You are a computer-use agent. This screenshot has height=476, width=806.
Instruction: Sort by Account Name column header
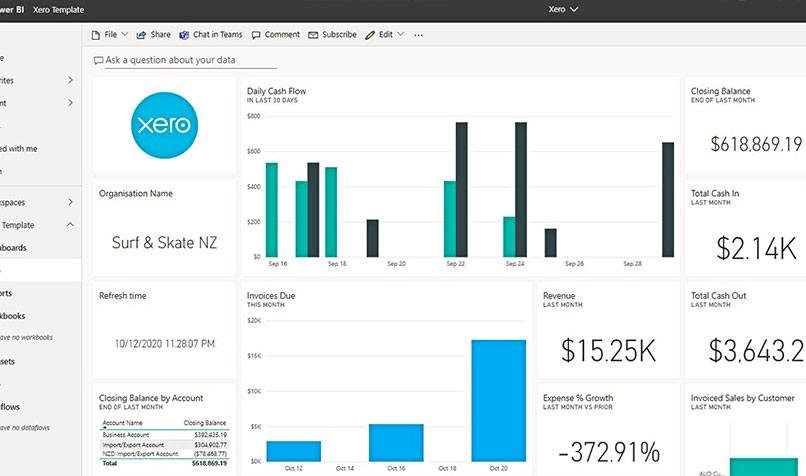click(x=122, y=423)
